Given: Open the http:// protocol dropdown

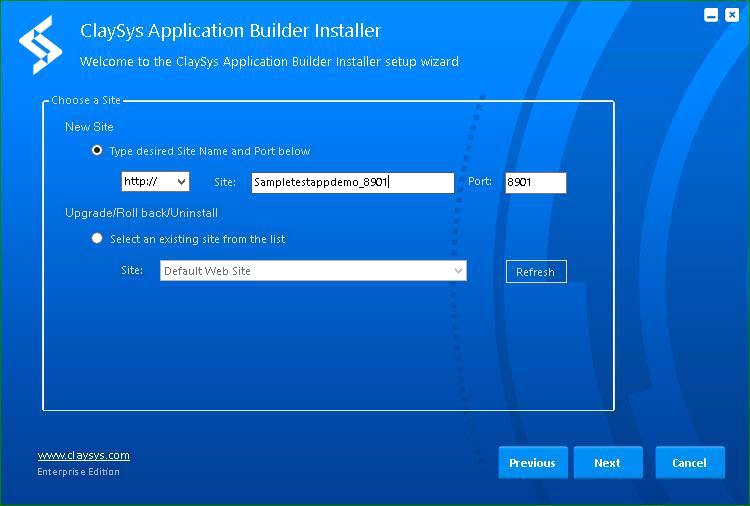Looking at the screenshot, I should tap(155, 182).
